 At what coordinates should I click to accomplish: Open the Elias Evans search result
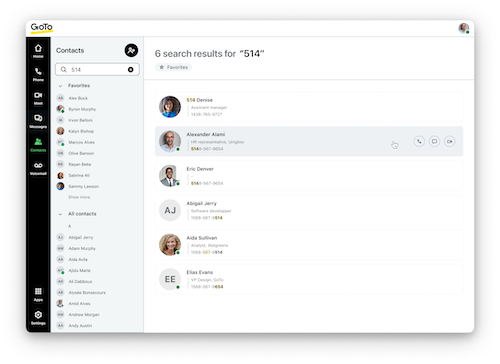(309, 279)
